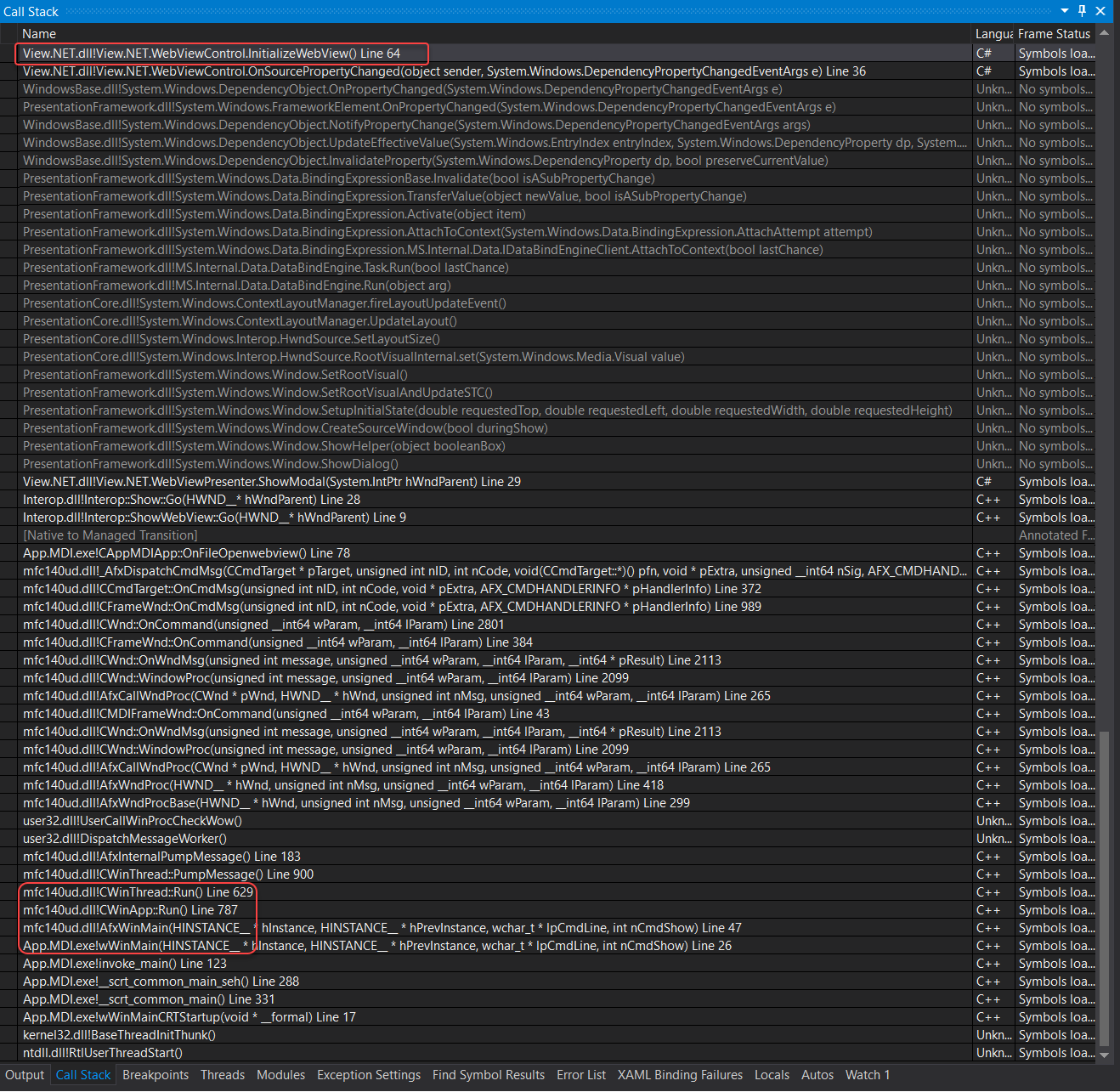Viewport: 1120px width, 1092px height.
Task: View Find Symbol Results
Action: 489,1074
